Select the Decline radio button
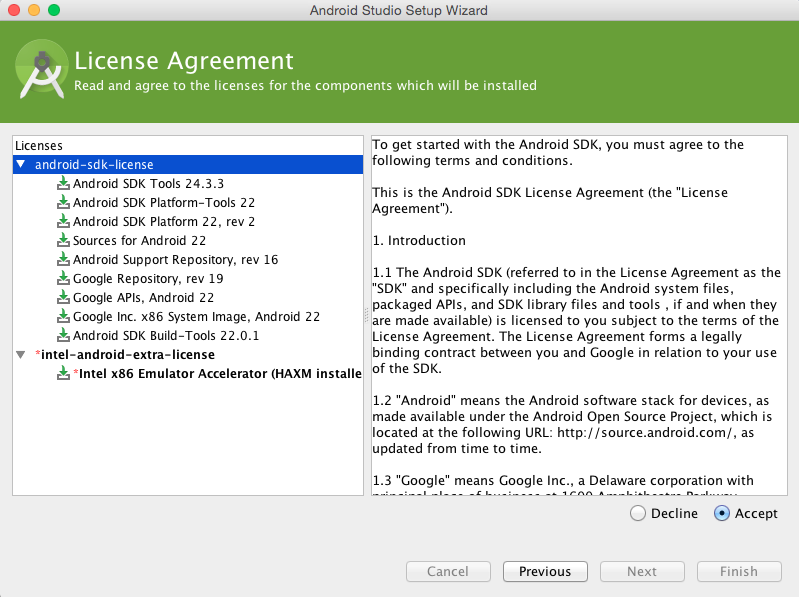799x597 pixels. pyautogui.click(x=637, y=513)
